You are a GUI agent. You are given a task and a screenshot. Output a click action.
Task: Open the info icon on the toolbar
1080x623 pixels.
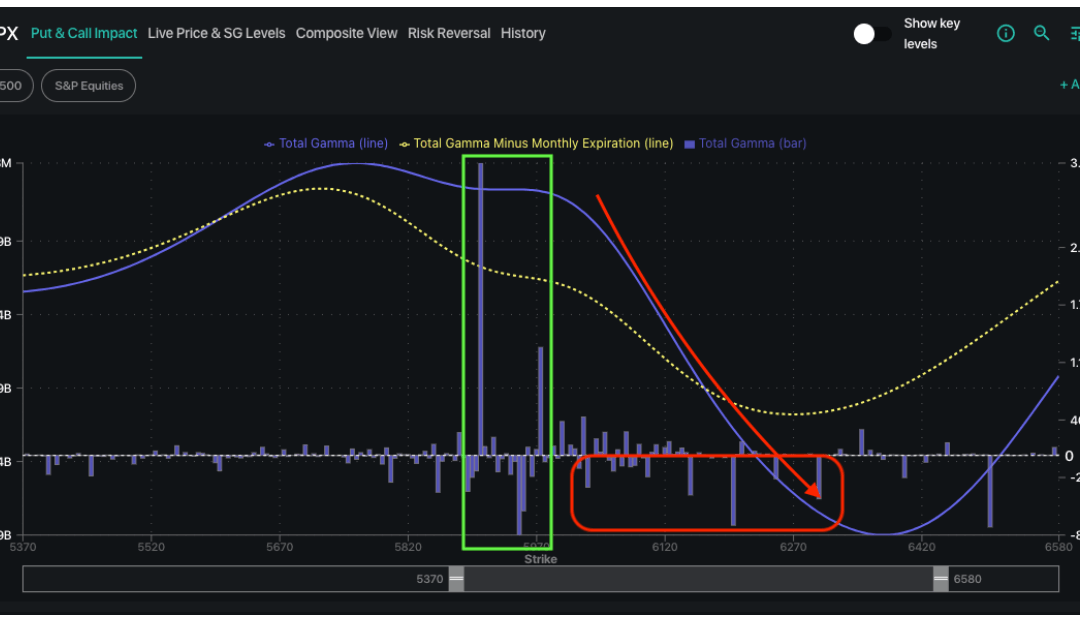[x=1005, y=33]
